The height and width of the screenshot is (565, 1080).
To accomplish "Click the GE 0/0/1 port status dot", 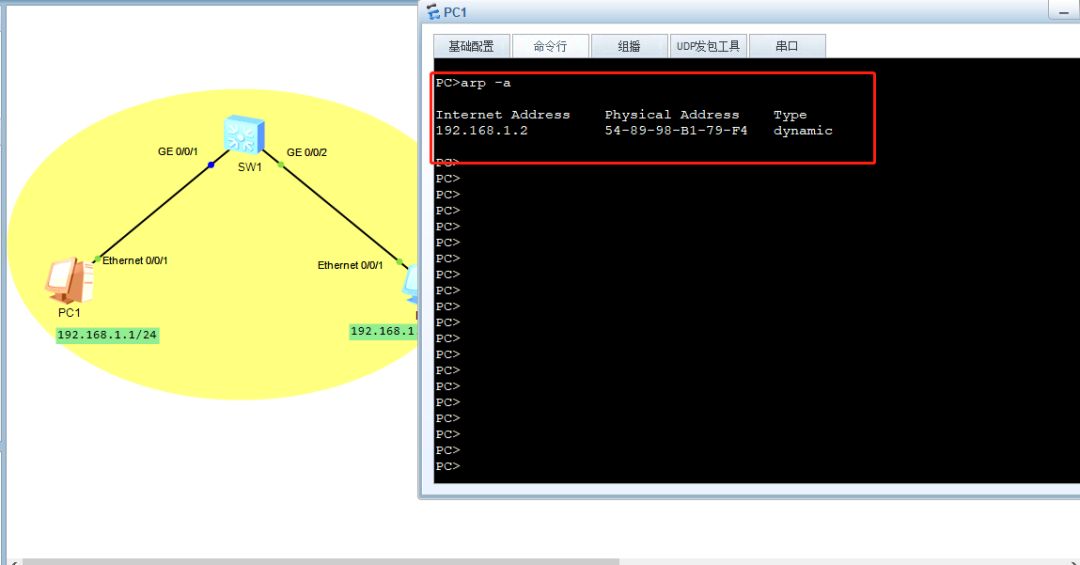I will [x=211, y=165].
